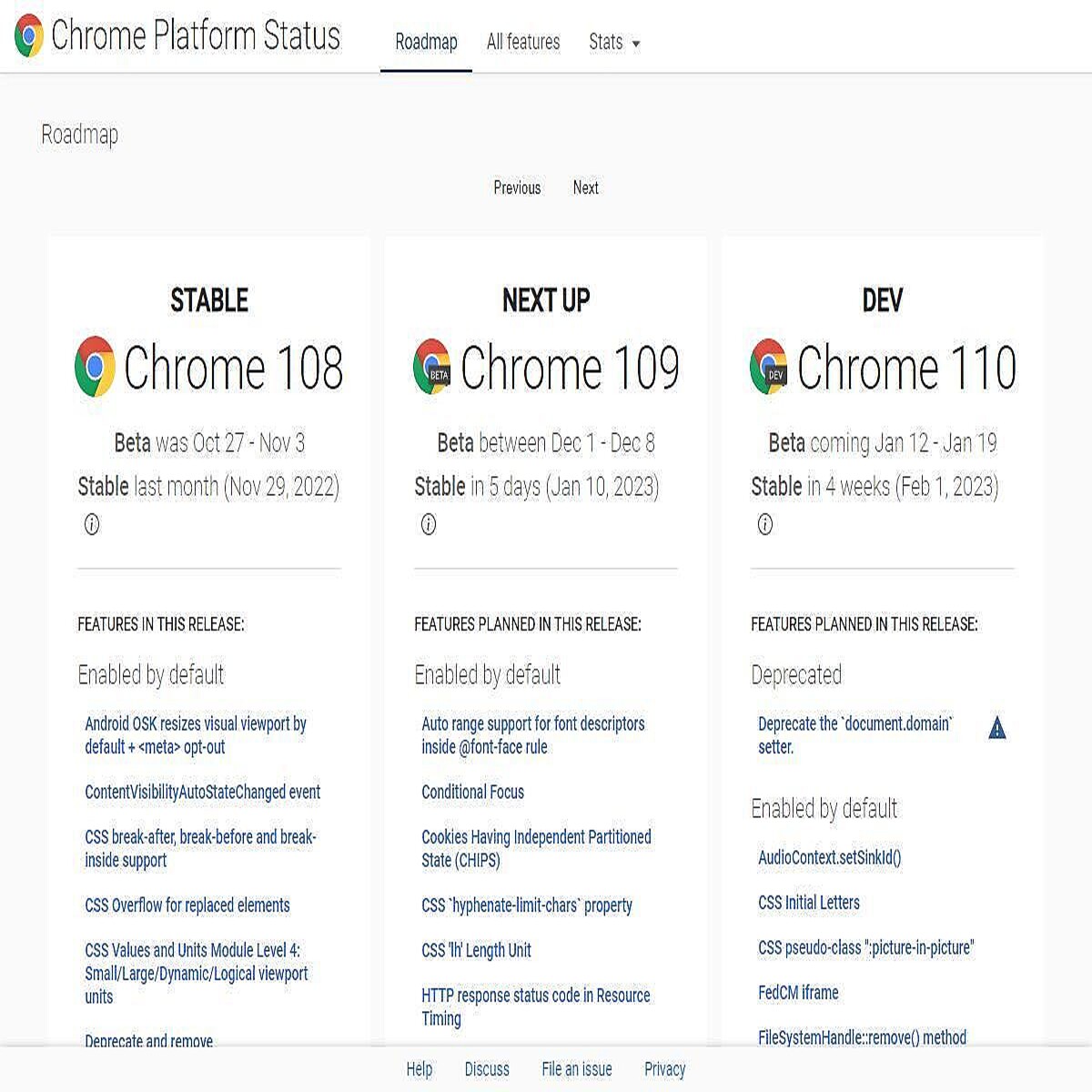Switch to the All features tab
Screen dimensions: 1092x1092
[x=523, y=42]
